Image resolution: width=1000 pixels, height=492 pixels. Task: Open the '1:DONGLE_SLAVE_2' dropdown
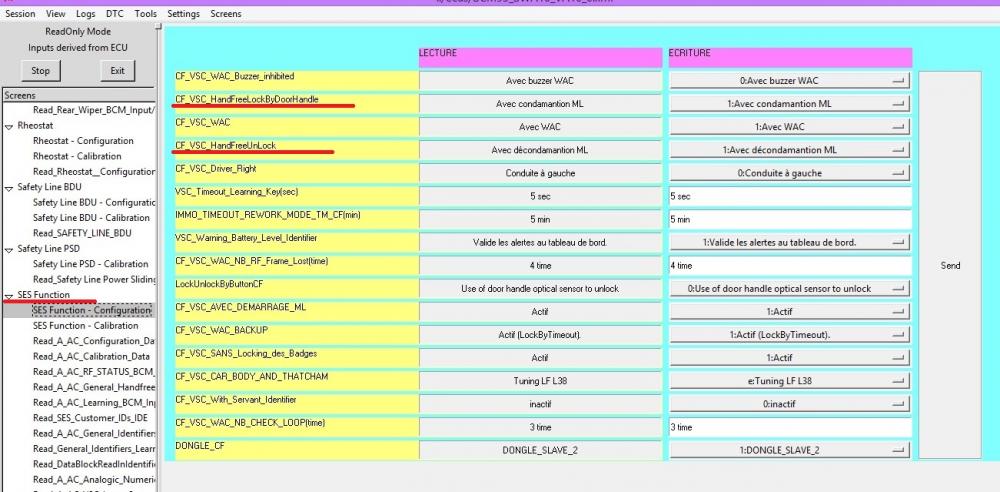(790, 451)
